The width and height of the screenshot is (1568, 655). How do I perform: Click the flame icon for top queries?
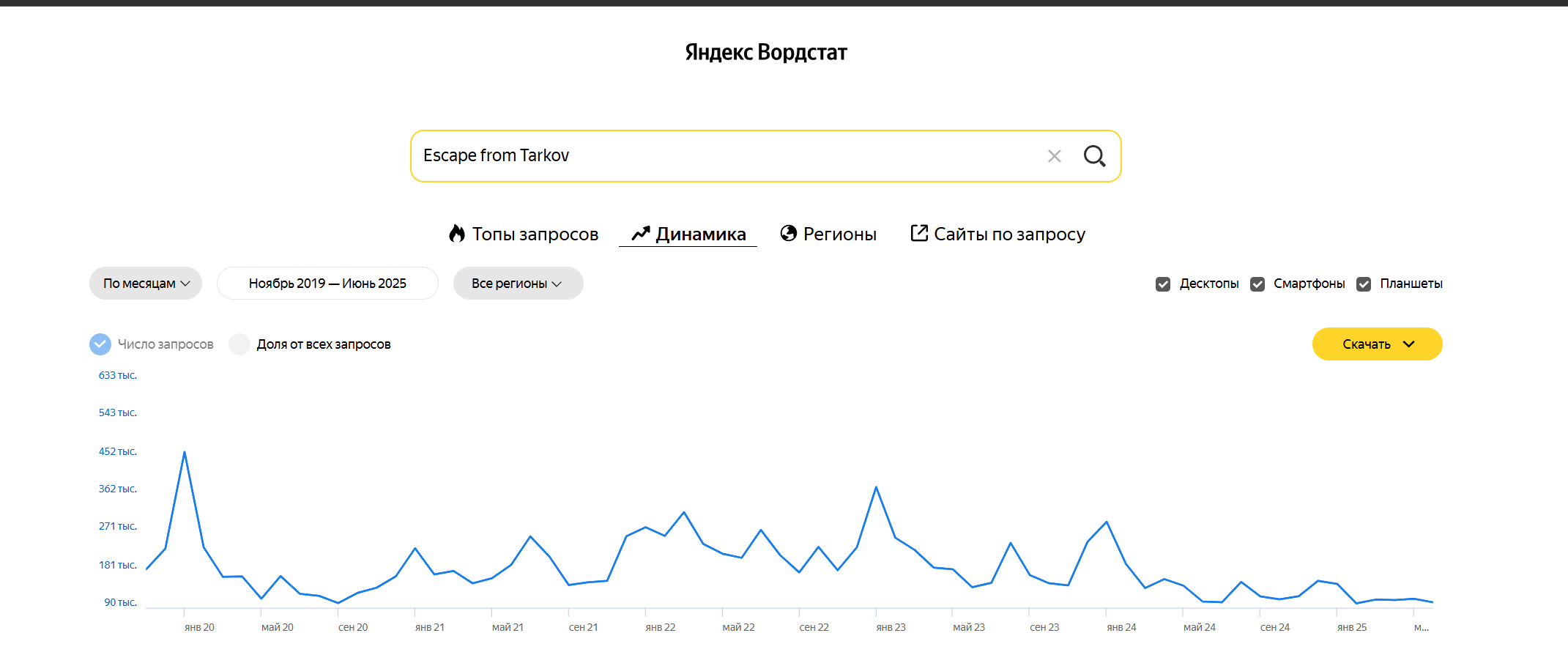click(x=457, y=234)
